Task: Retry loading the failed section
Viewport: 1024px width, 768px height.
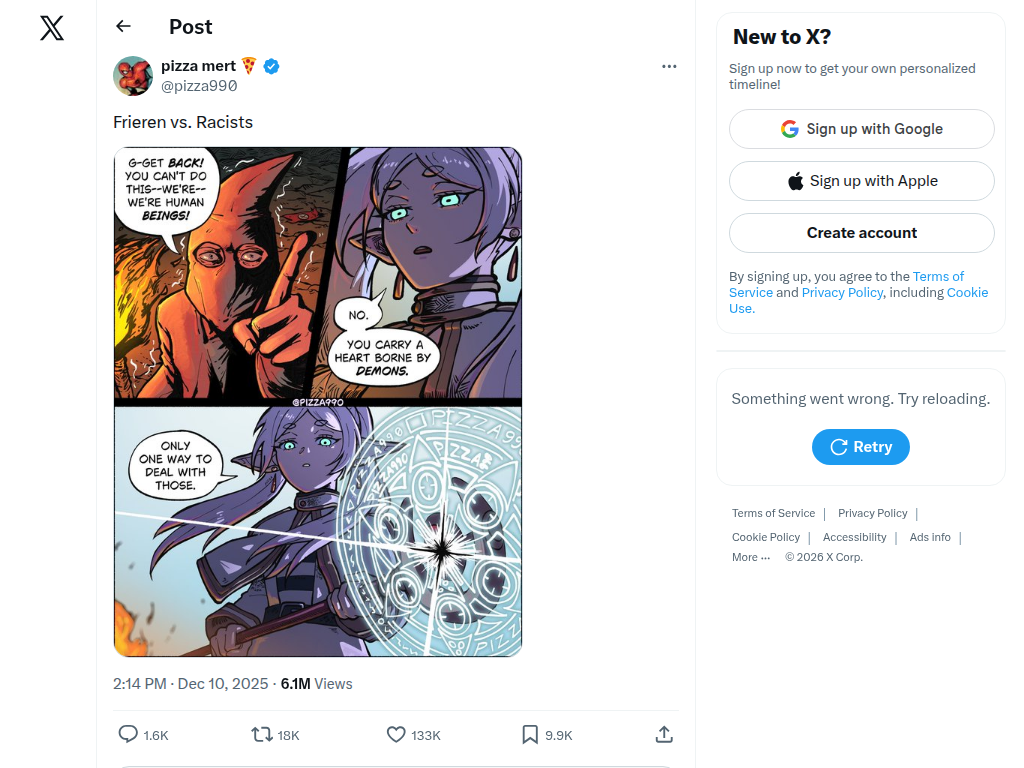Action: pos(860,447)
